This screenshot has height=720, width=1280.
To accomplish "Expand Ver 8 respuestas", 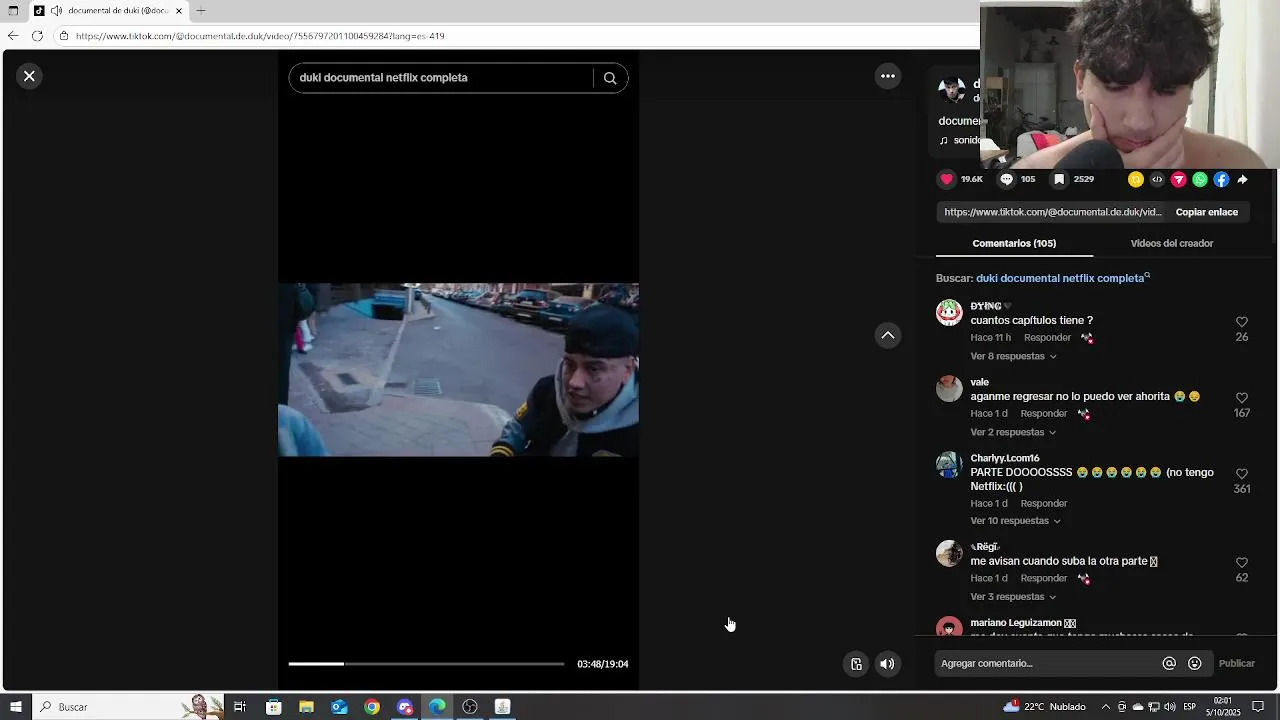I will click(1013, 356).
